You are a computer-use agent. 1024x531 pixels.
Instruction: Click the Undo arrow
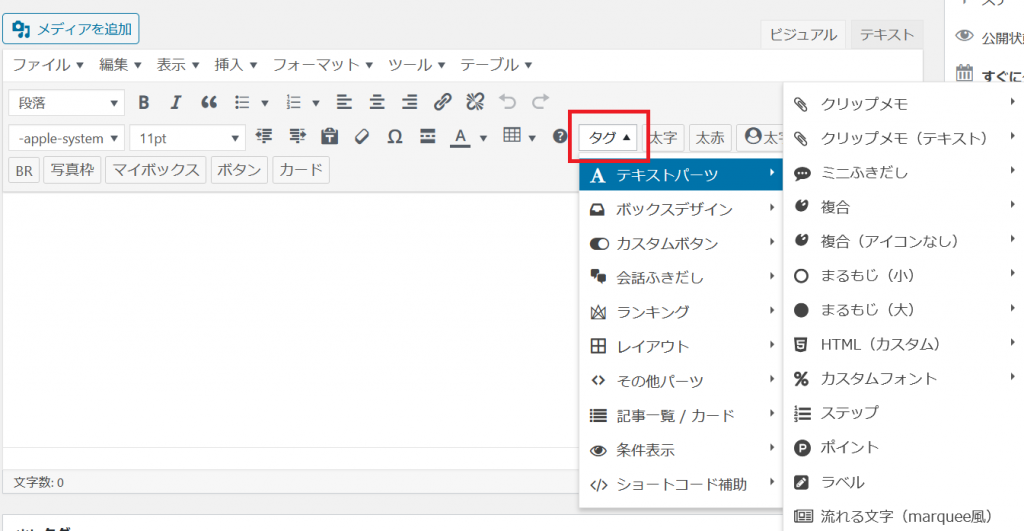(507, 102)
